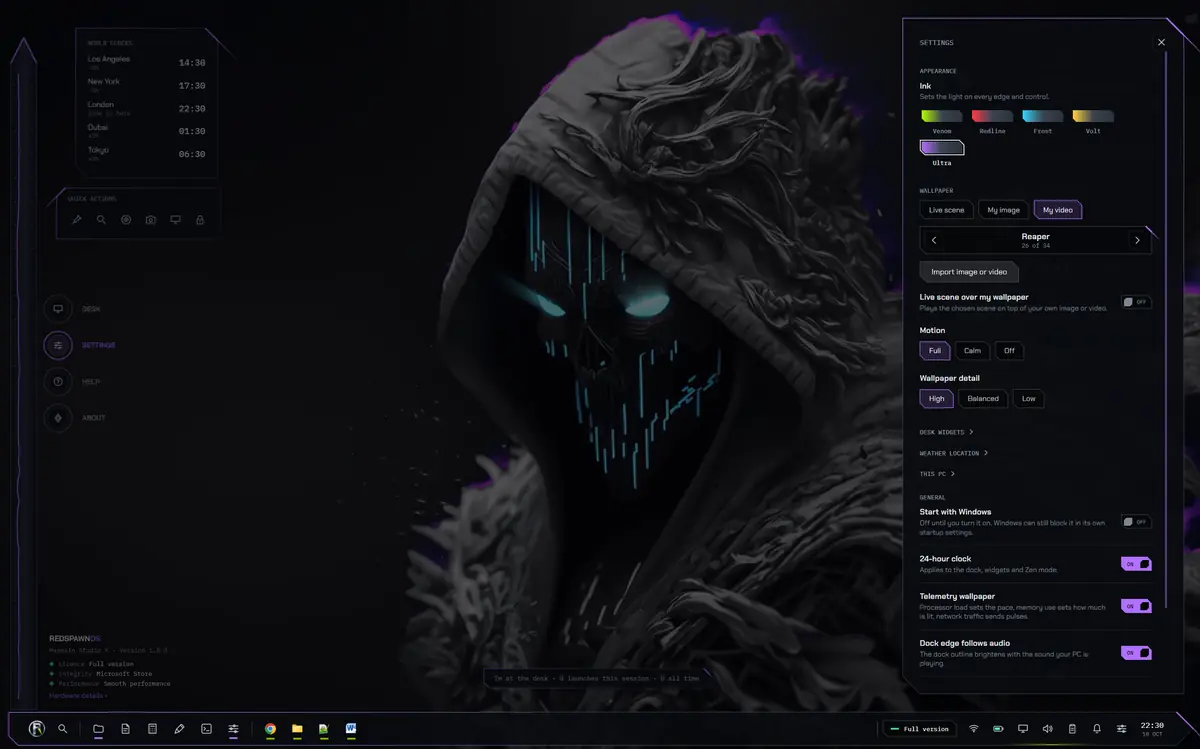This screenshot has height=749, width=1200.
Task: Click the Tokyo world clock row
Action: coord(146,153)
